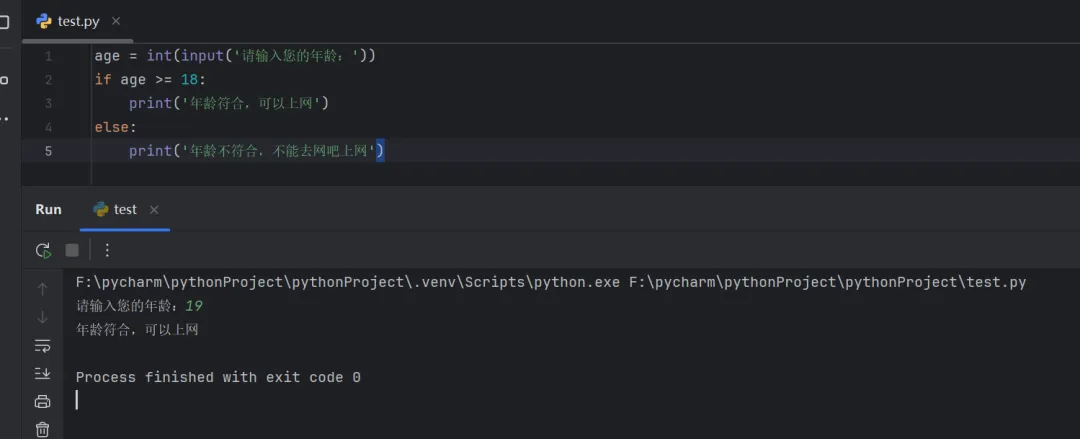Toggle scroll to end of console
The height and width of the screenshot is (439, 1080).
[42, 373]
